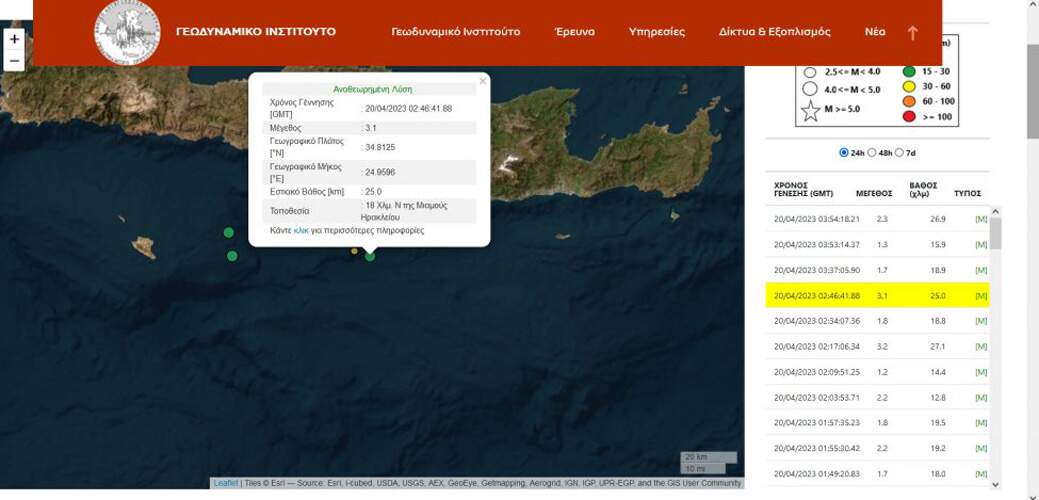Select the 24h time range
The width and height of the screenshot is (1039, 500).
[x=844, y=153]
